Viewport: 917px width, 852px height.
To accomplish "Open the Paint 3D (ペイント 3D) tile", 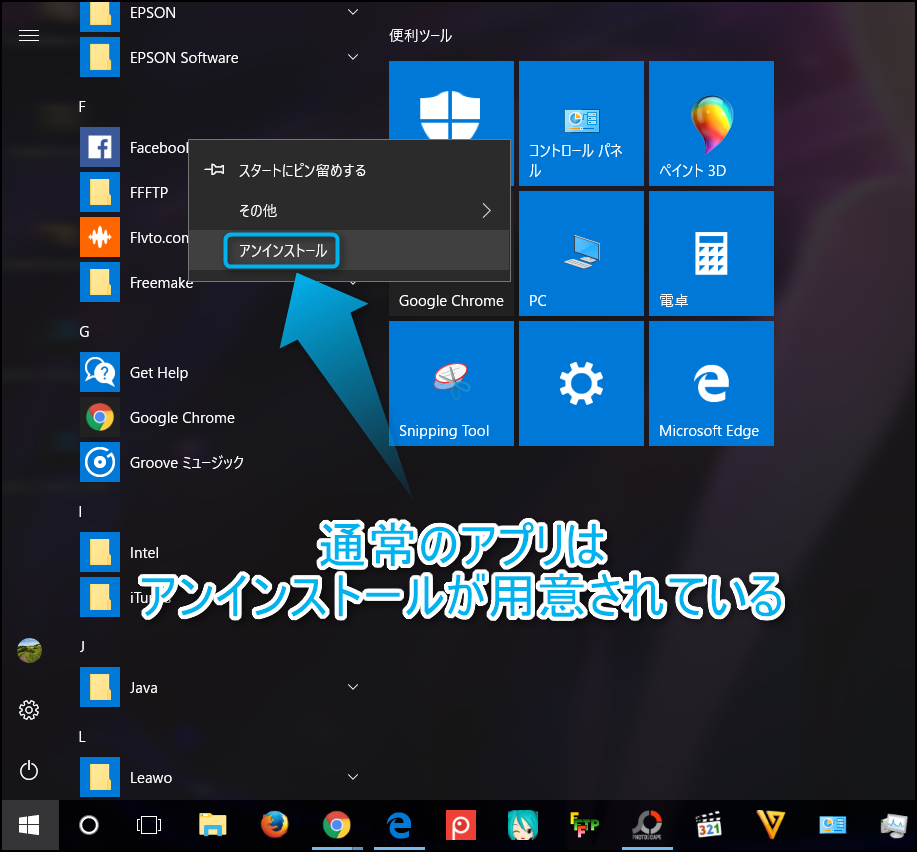I will pos(711,124).
